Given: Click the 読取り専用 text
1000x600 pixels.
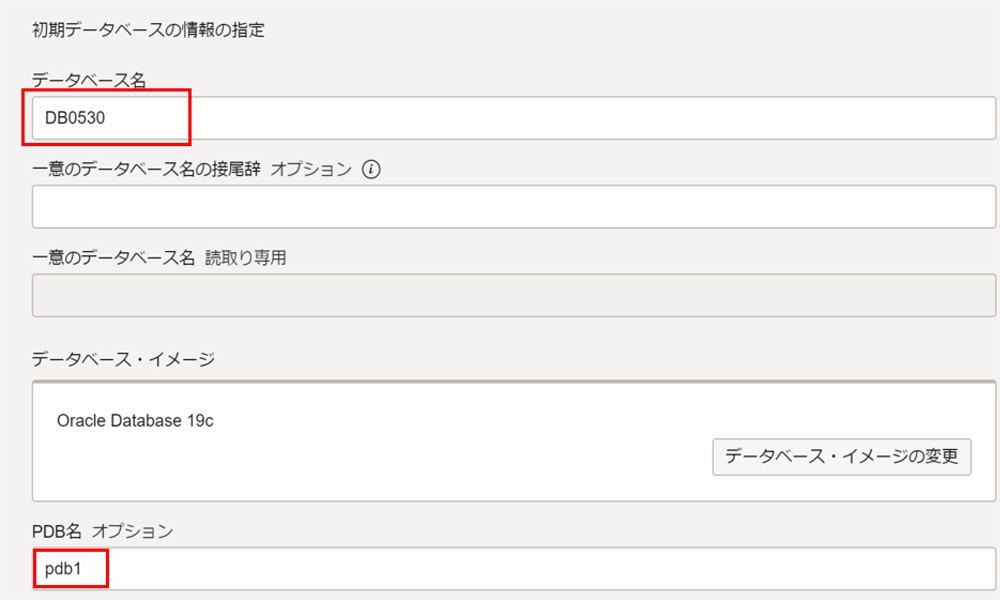Looking at the screenshot, I should pos(246,258).
